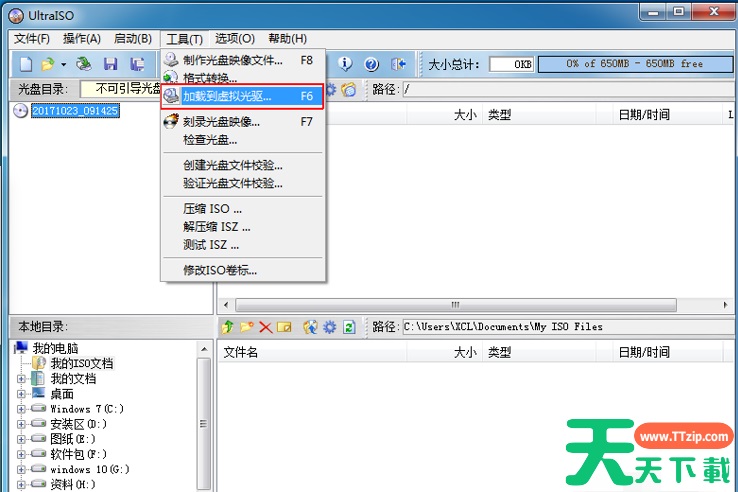Expand the 我的文档 tree node
Image resolution: width=738 pixels, height=492 pixels.
(x=22, y=379)
